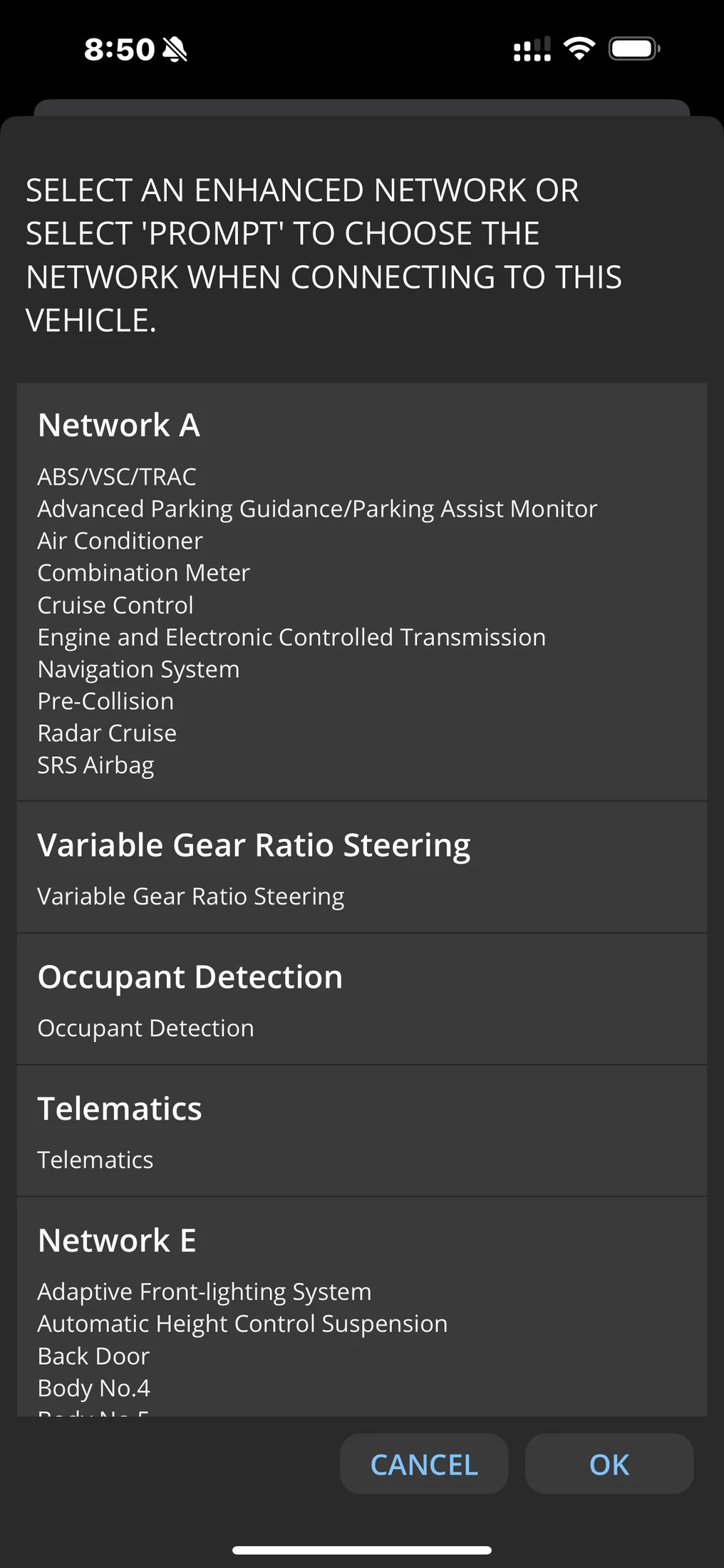
Task: Tap the dialog instruction header text
Action: point(324,255)
